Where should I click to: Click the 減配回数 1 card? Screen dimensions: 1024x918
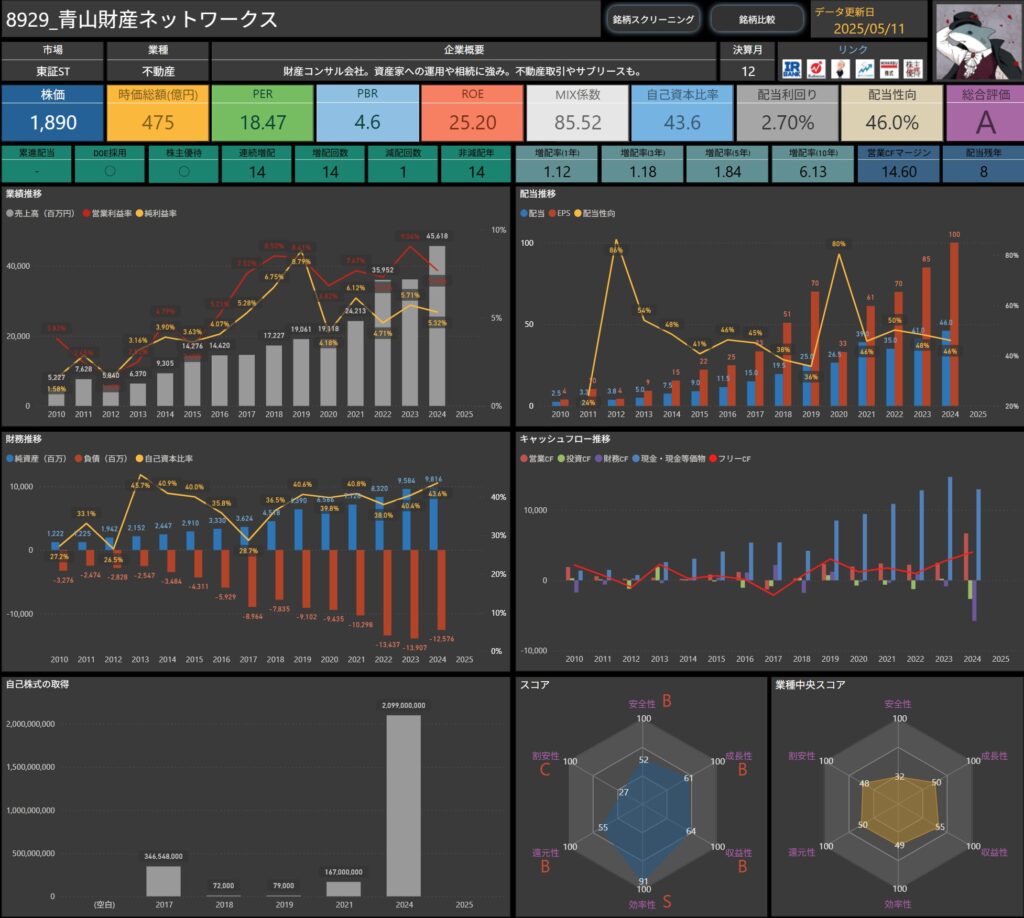(x=403, y=164)
